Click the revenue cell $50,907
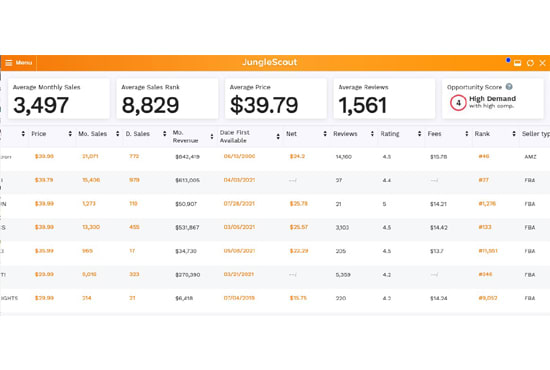 click(186, 204)
